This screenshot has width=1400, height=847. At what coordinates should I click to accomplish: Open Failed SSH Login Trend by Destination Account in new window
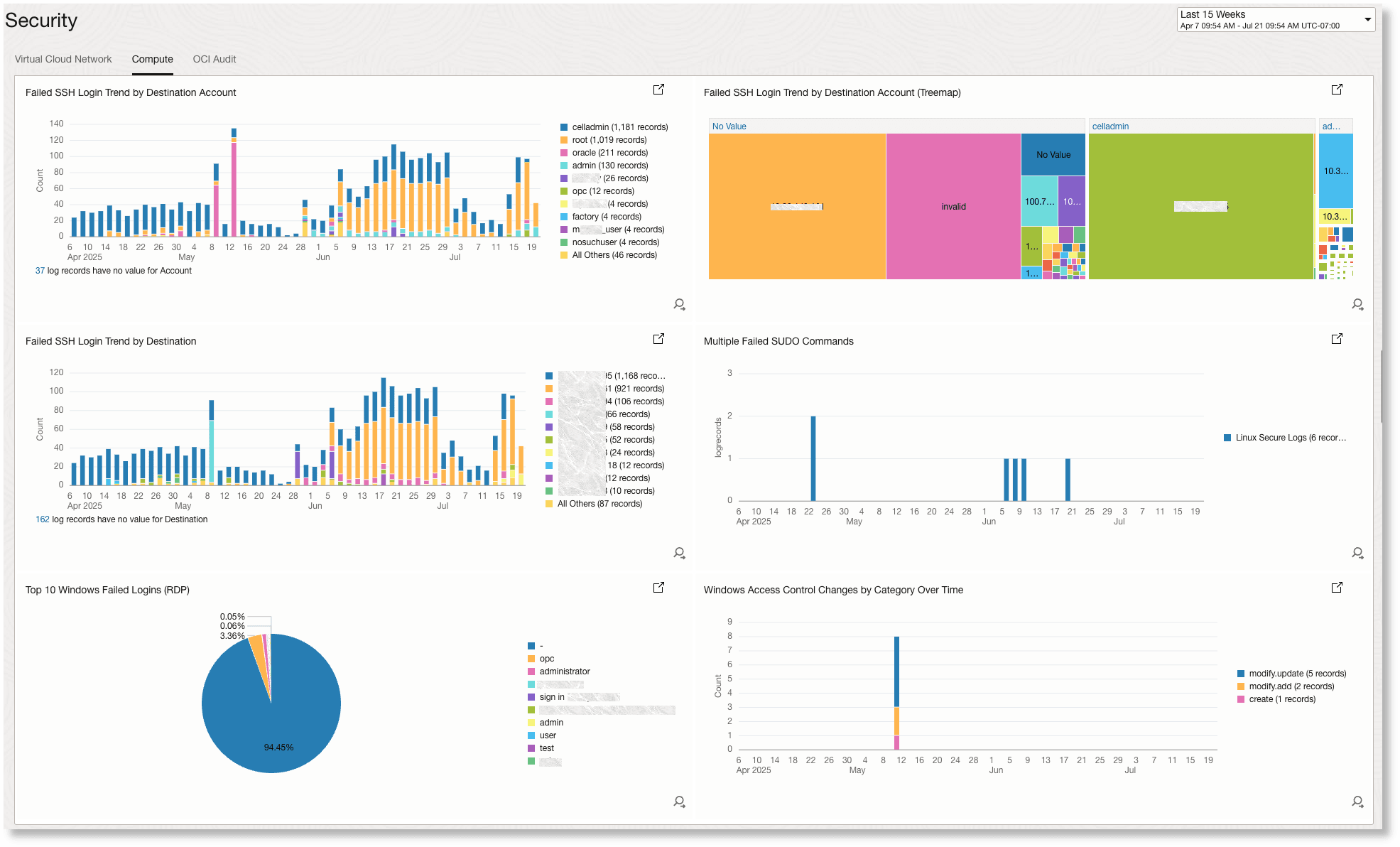click(x=658, y=90)
